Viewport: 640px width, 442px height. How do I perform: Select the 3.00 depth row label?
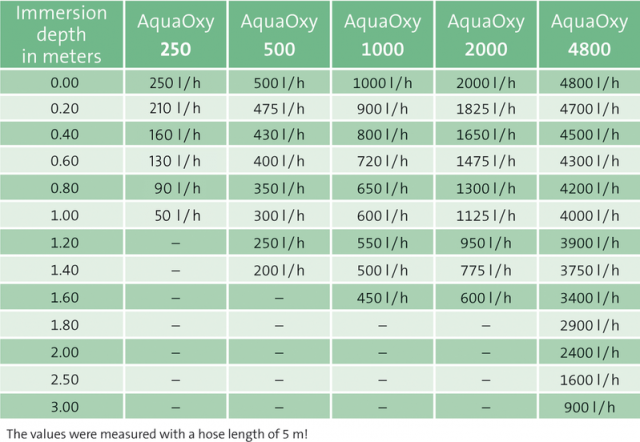click(62, 406)
